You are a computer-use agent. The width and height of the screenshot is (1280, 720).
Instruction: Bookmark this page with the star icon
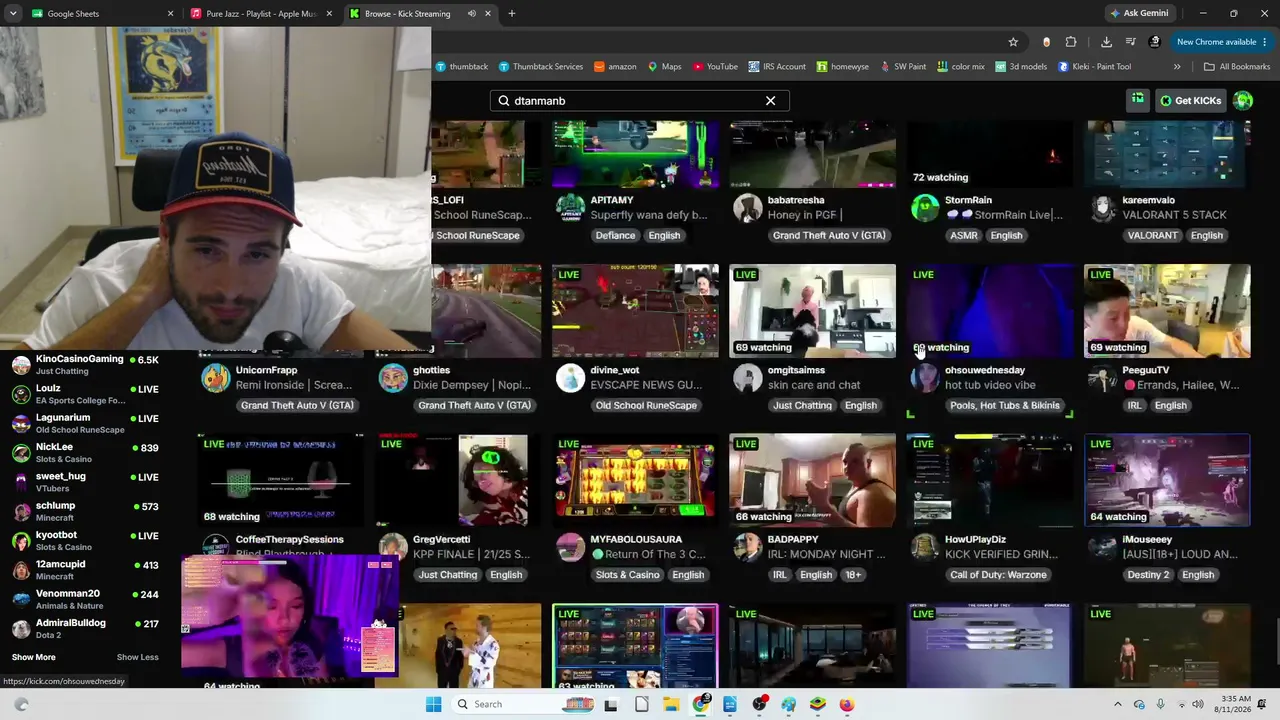point(1013,42)
